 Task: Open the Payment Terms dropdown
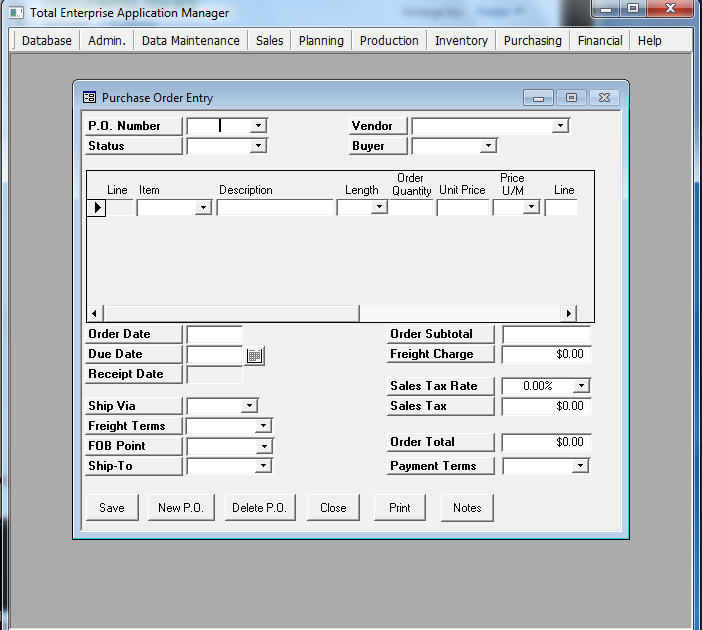580,466
